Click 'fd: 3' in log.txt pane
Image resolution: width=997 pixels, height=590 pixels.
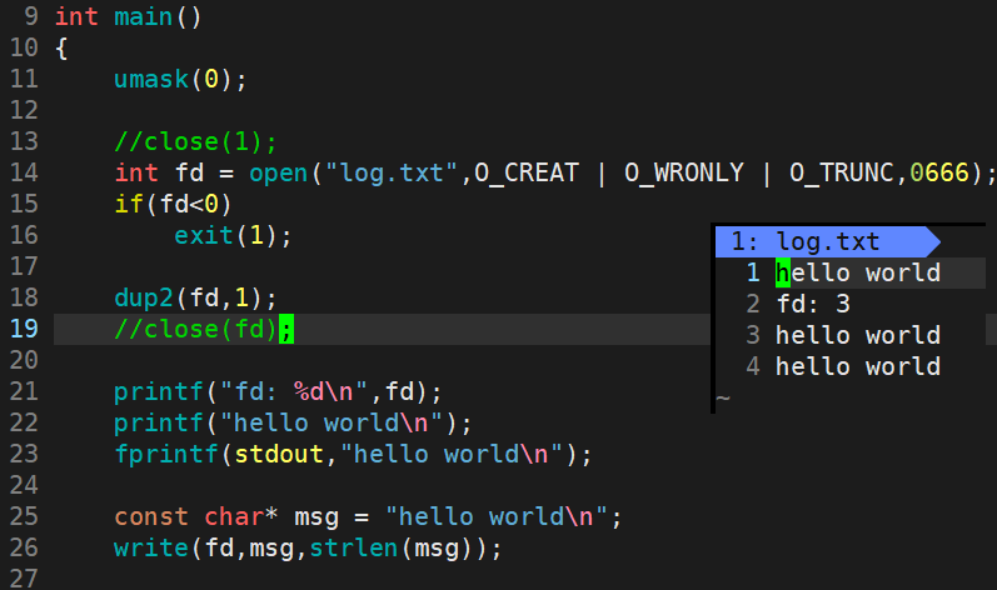pos(813,304)
